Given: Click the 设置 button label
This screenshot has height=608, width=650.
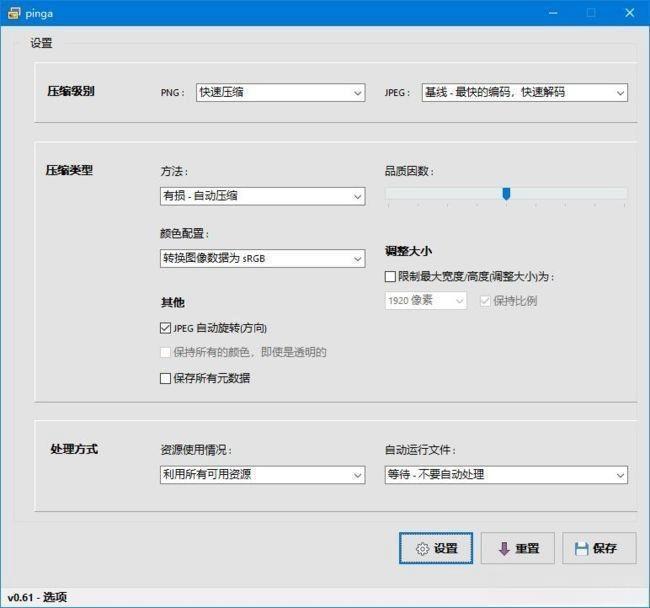Looking at the screenshot, I should 446,549.
